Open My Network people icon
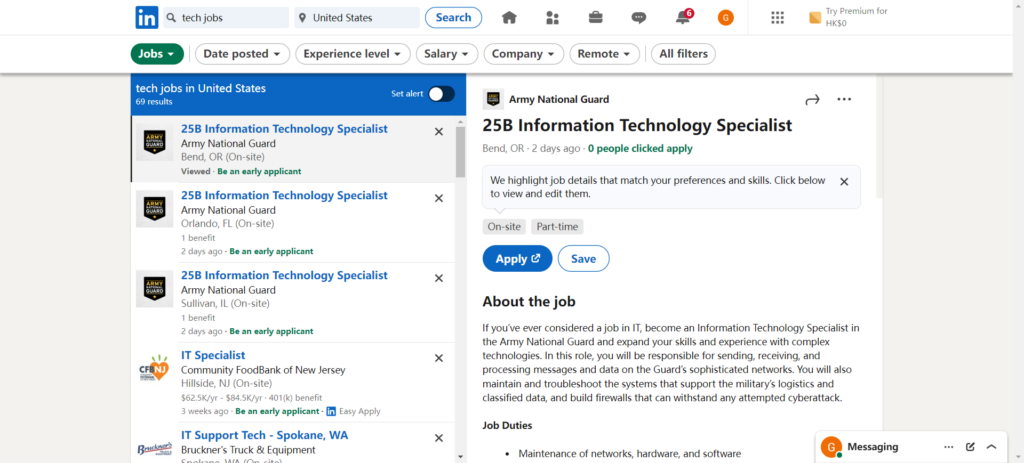This screenshot has width=1024, height=463. (552, 18)
